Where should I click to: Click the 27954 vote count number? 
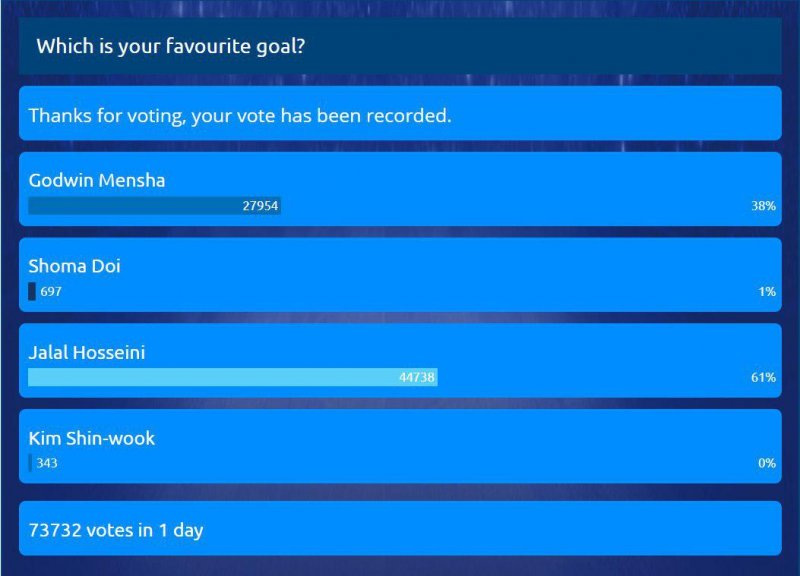[x=260, y=206]
